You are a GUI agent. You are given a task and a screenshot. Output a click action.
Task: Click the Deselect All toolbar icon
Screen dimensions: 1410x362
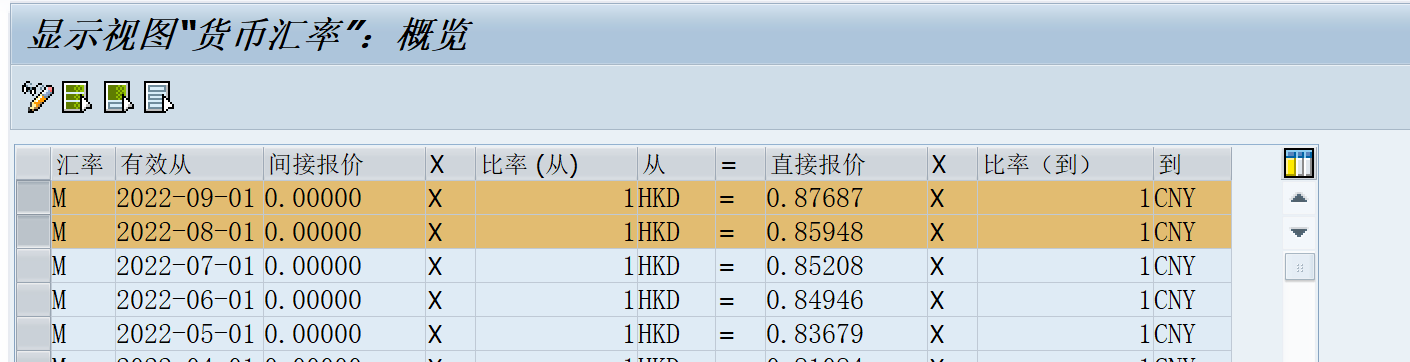pos(159,97)
